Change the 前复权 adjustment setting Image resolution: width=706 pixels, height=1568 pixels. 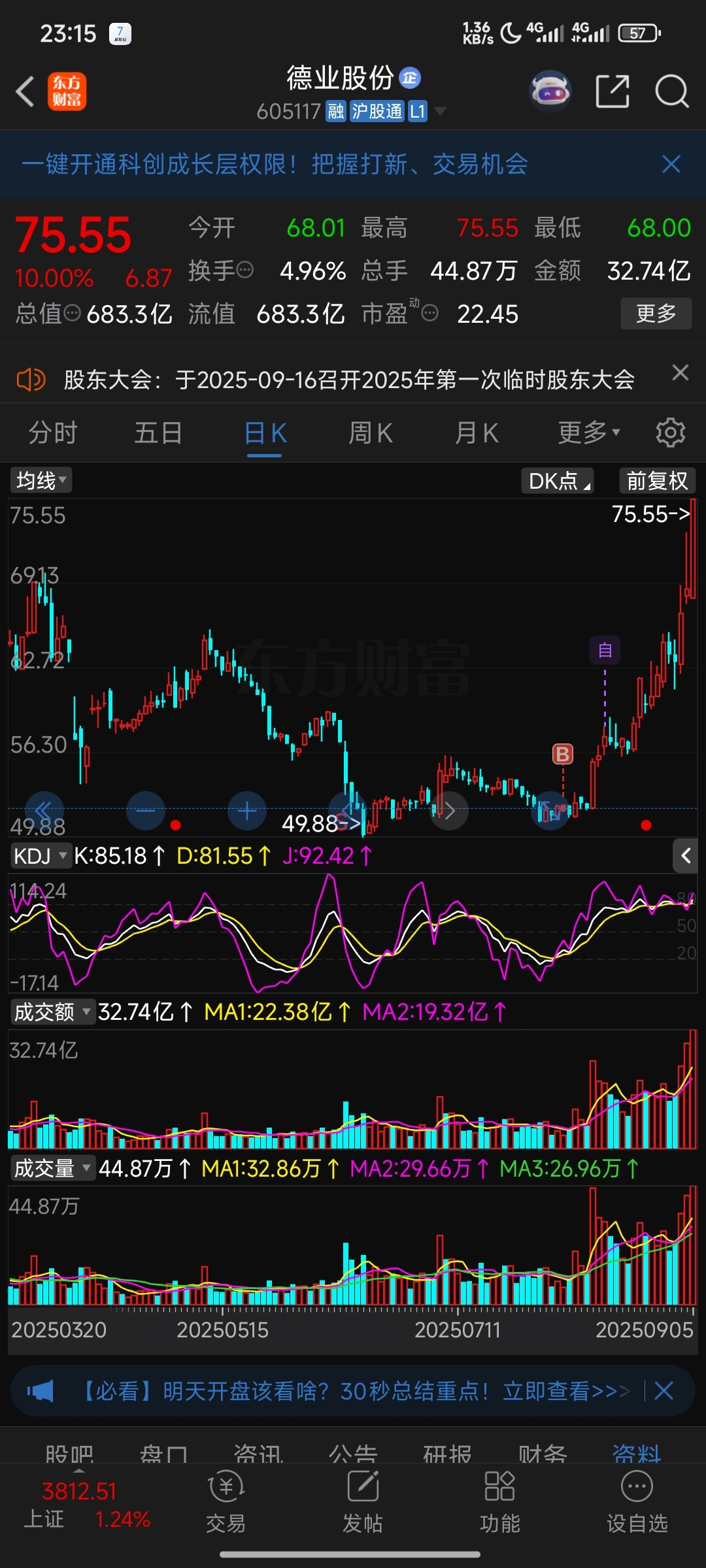coord(657,481)
